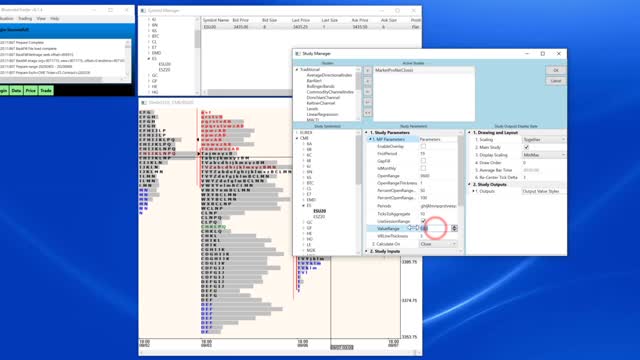Toggle the EnableOverlay checkbox
The image size is (640, 360).
click(423, 146)
